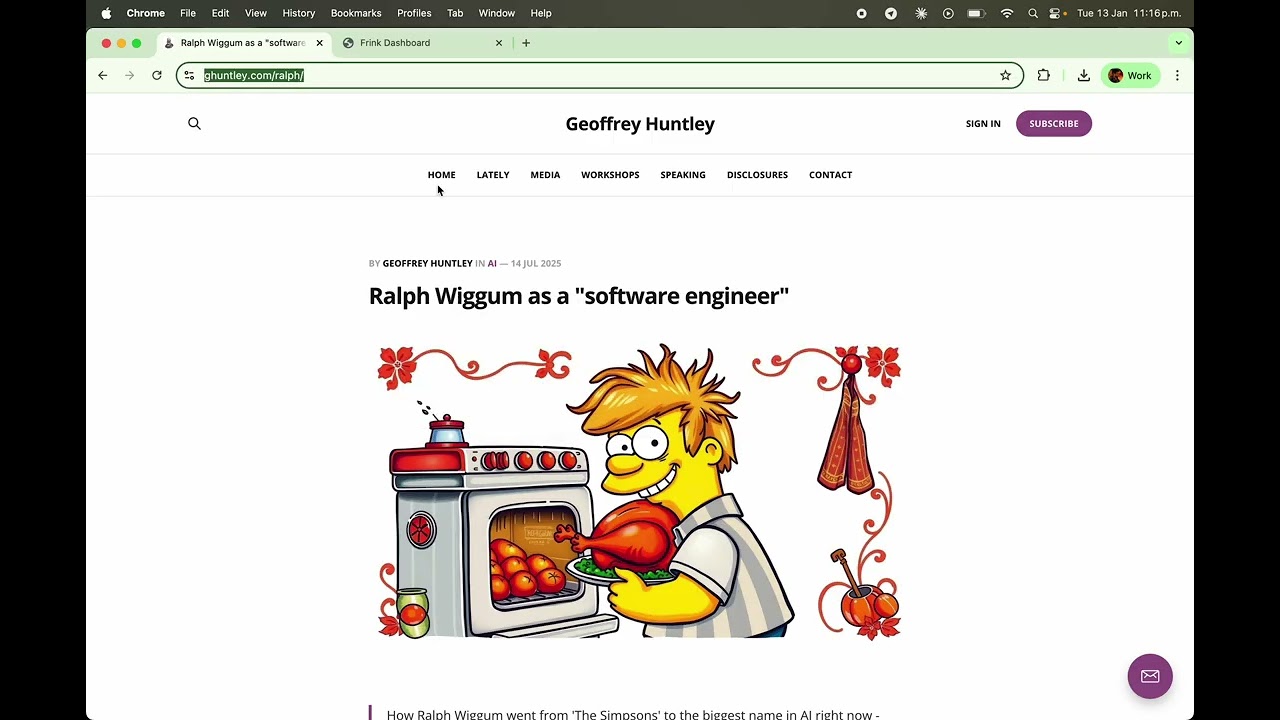Click the AI category tag link
This screenshot has height=720, width=1280.
point(492,263)
